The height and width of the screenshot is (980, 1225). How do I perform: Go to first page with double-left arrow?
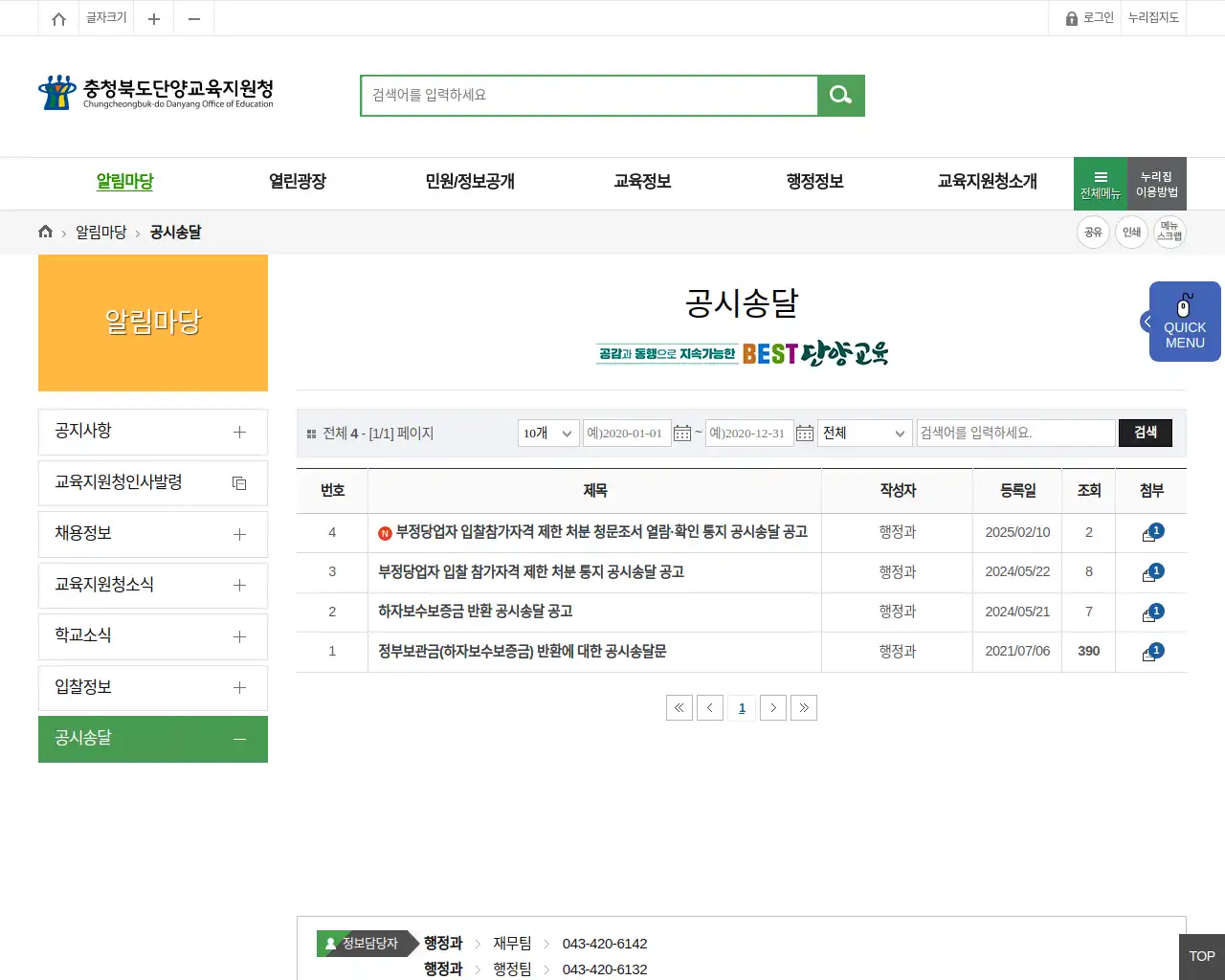click(x=679, y=708)
